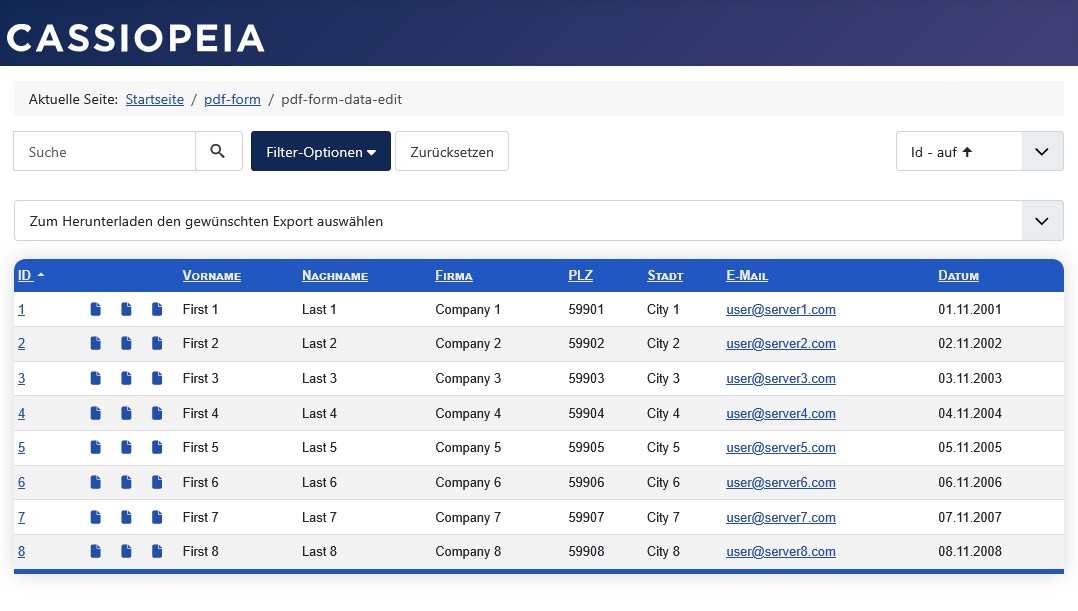Viewport: 1078px width, 611px height.
Task: Click the Cassiopeia logo in header
Action: (x=136, y=38)
